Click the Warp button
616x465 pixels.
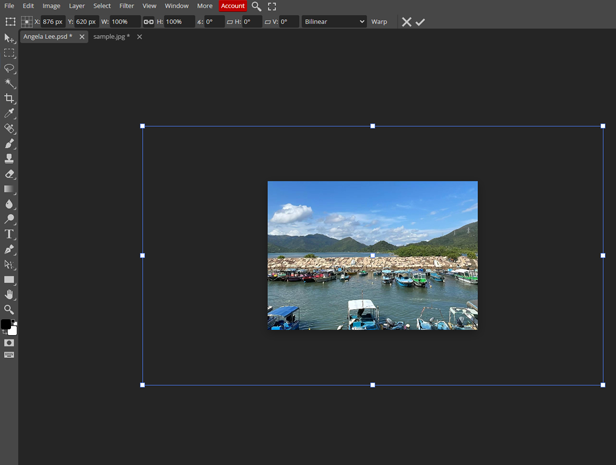point(379,21)
